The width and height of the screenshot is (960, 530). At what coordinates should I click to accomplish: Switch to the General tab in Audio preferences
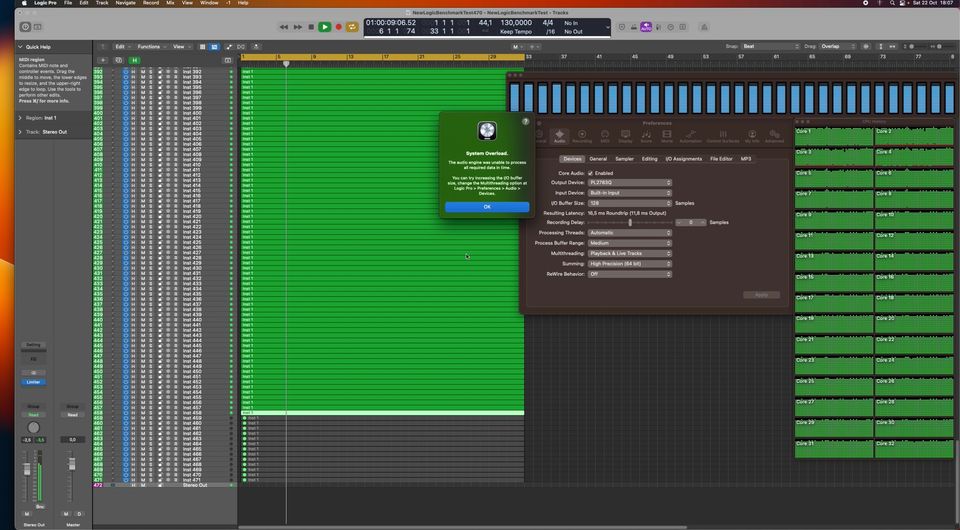tap(598, 159)
